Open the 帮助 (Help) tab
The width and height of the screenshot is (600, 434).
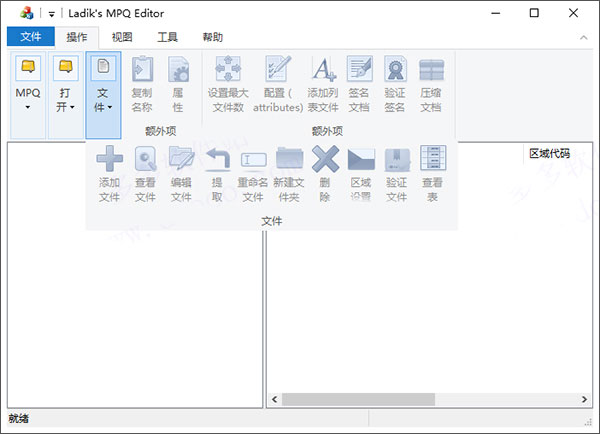tap(213, 37)
